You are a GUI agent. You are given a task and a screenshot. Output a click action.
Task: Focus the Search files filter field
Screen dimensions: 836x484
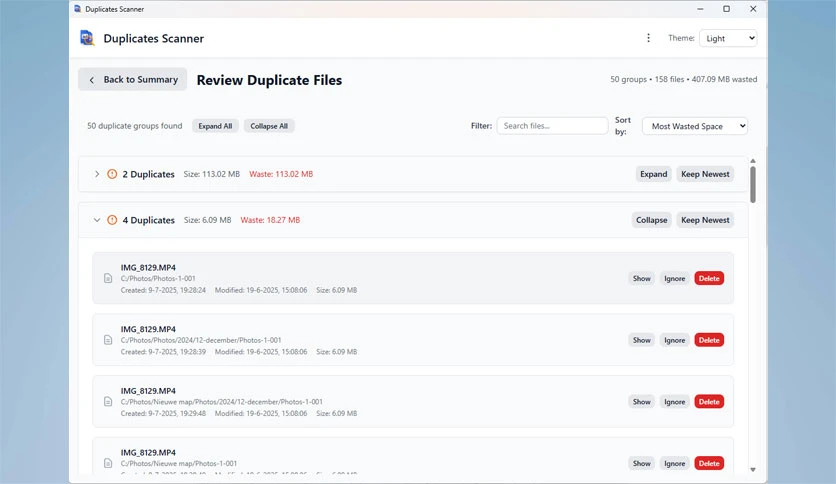pos(552,126)
